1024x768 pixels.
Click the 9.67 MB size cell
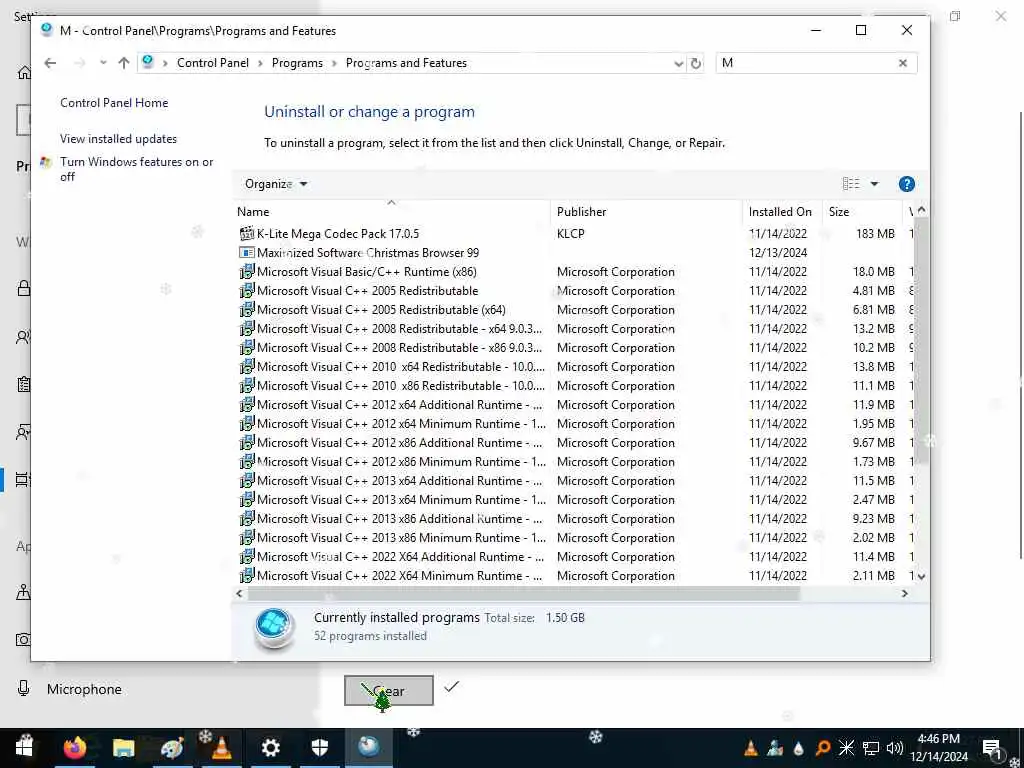click(x=873, y=443)
